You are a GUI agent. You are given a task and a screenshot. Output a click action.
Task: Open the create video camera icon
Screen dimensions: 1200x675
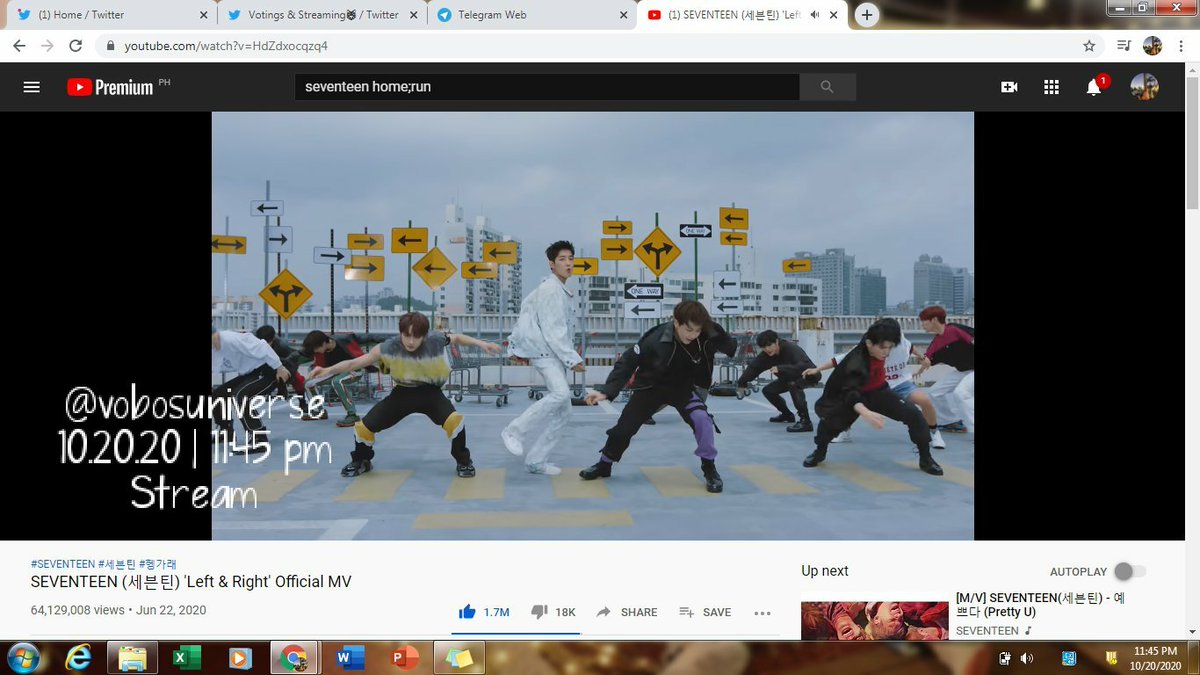(x=1009, y=87)
